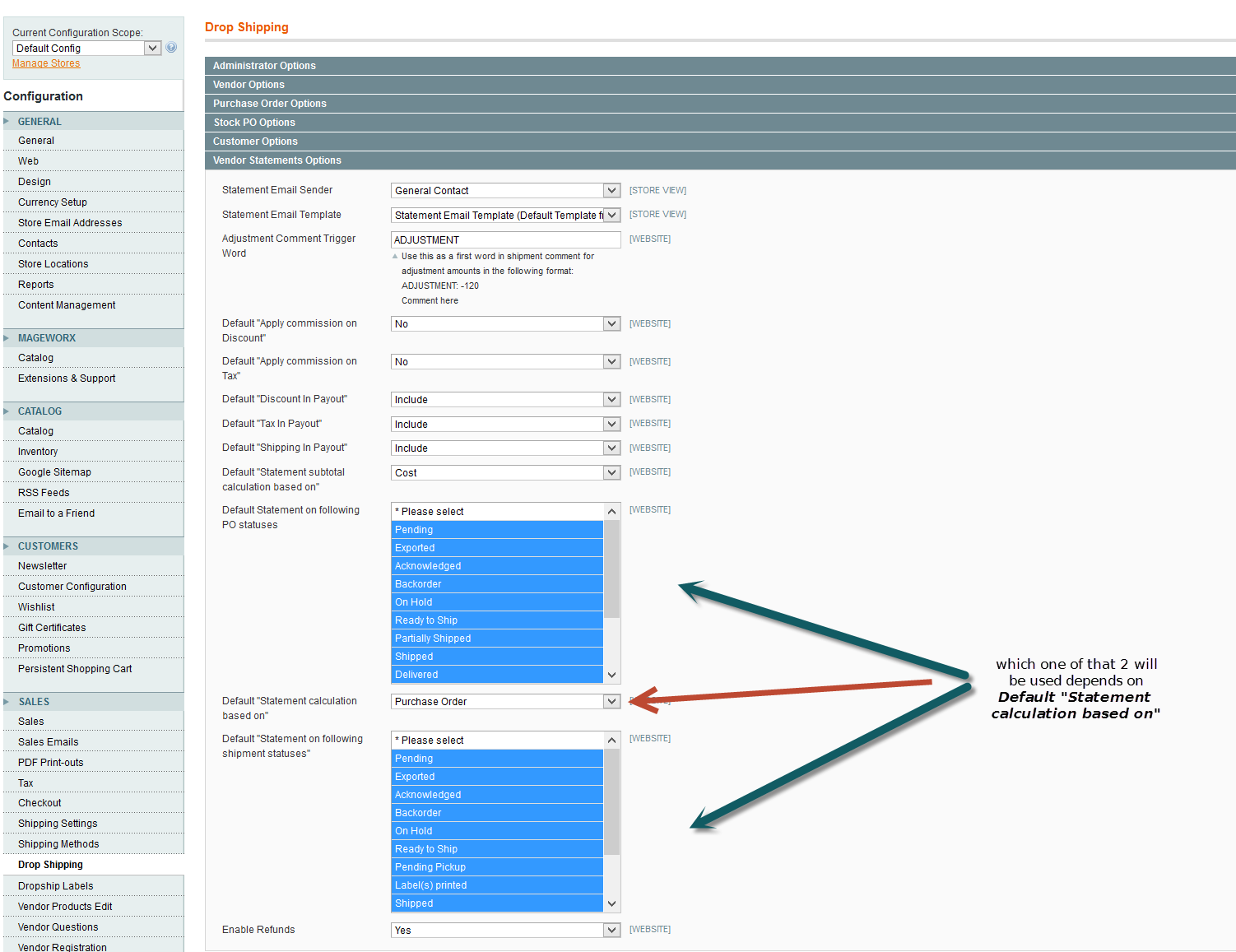Click the Manage Stores link
Image resolution: width=1236 pixels, height=952 pixels.
point(46,63)
